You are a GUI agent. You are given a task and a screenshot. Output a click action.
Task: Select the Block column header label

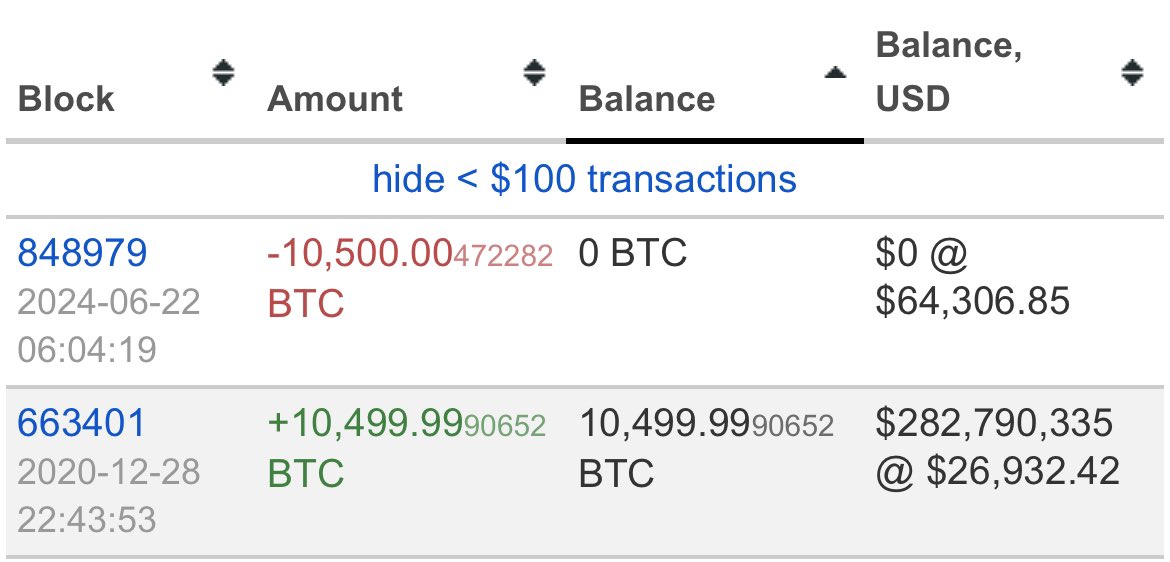66,99
